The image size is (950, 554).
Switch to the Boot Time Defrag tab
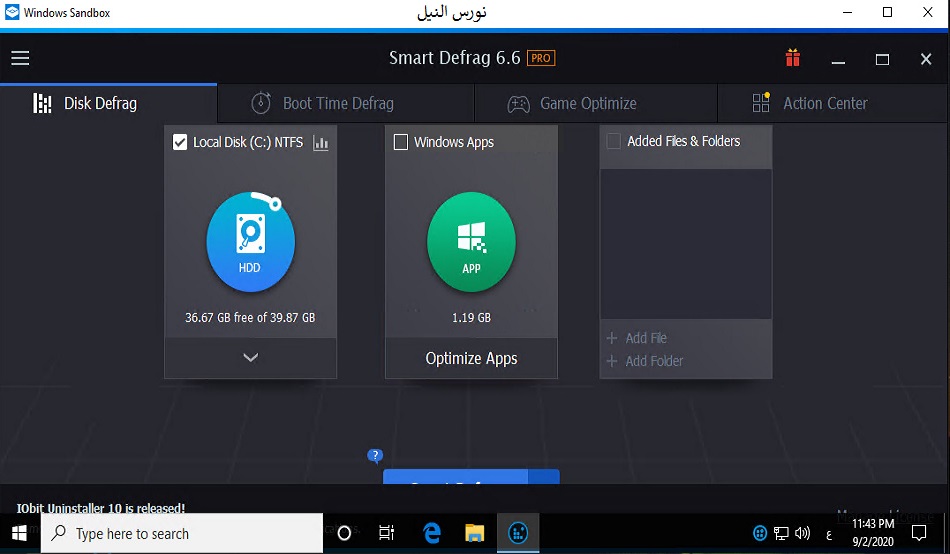[x=346, y=104]
